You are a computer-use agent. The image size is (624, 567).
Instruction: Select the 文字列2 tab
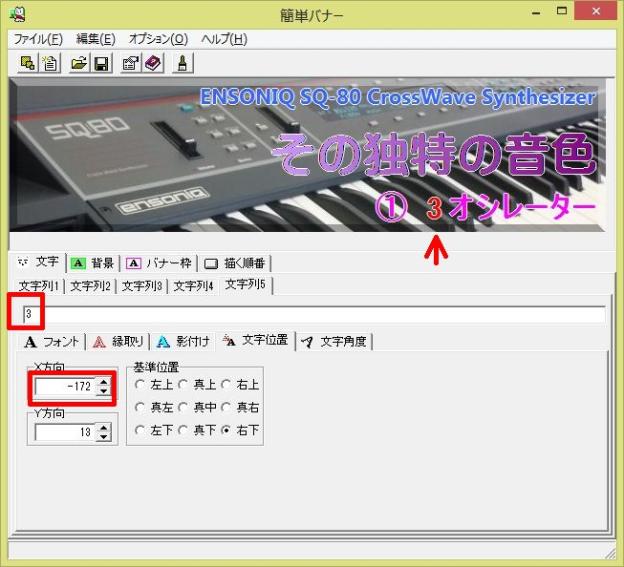(90, 286)
